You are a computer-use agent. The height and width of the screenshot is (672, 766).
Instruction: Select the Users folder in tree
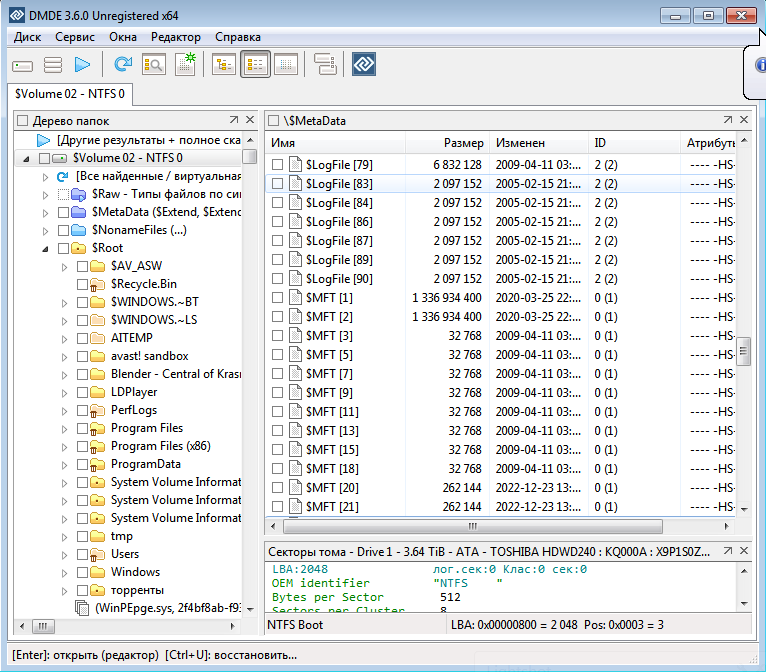pyautogui.click(x=124, y=554)
